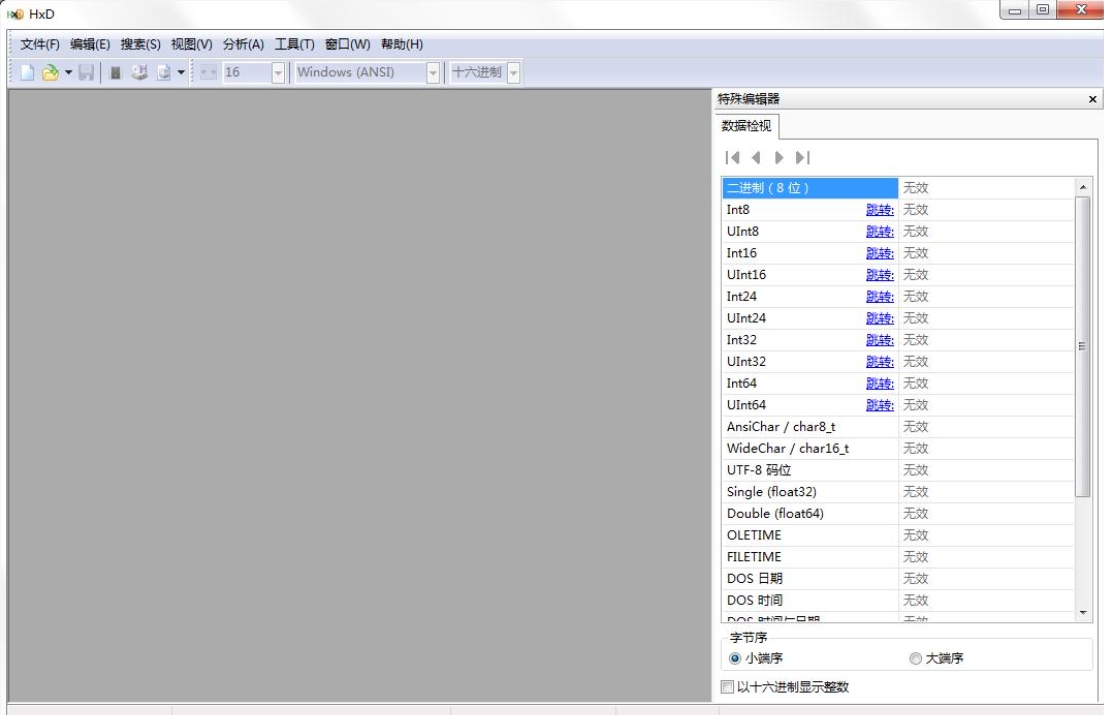Open the 工具(T) menu
Screen dimensions: 1104x715
pyautogui.click(x=294, y=44)
